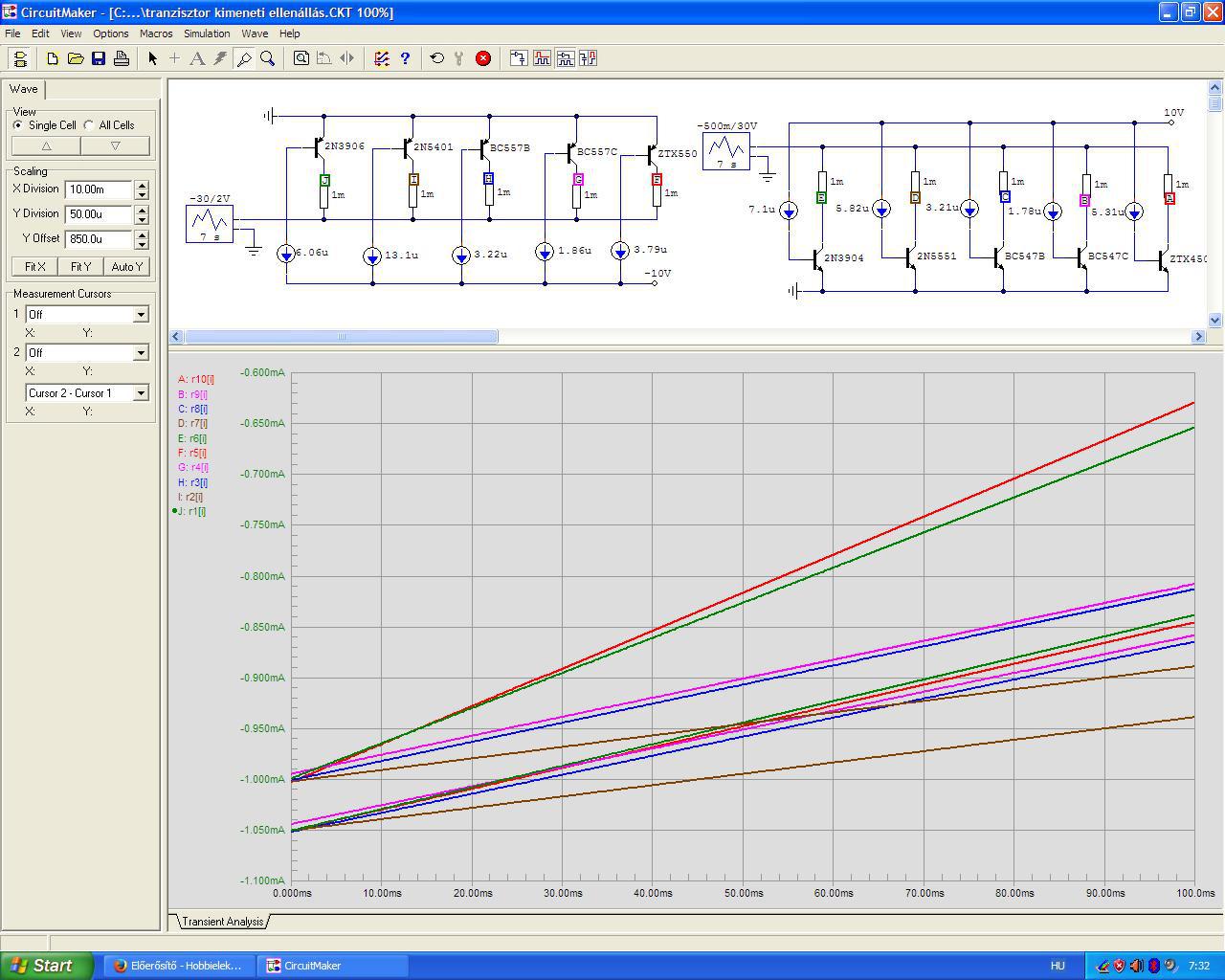Viewport: 1225px width, 980px height.
Task: Select the Wave panel tab
Action: pos(24,89)
